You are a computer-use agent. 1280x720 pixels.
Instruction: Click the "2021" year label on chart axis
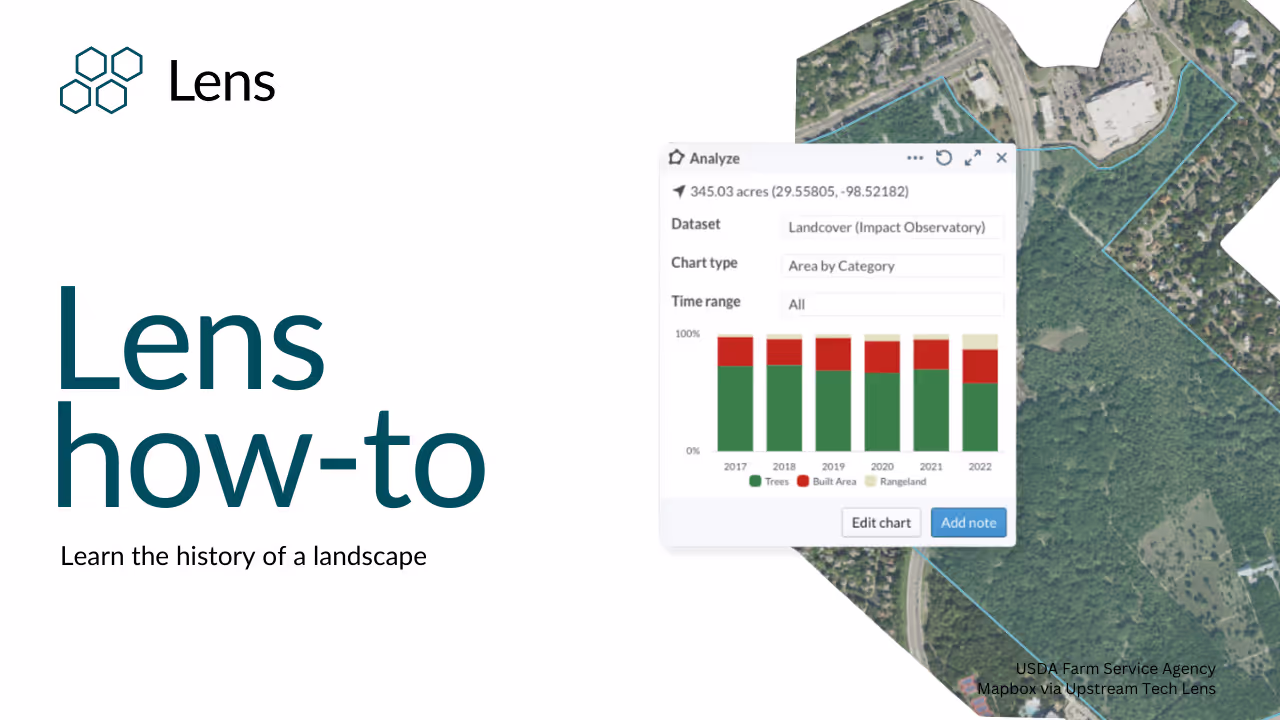click(x=931, y=466)
